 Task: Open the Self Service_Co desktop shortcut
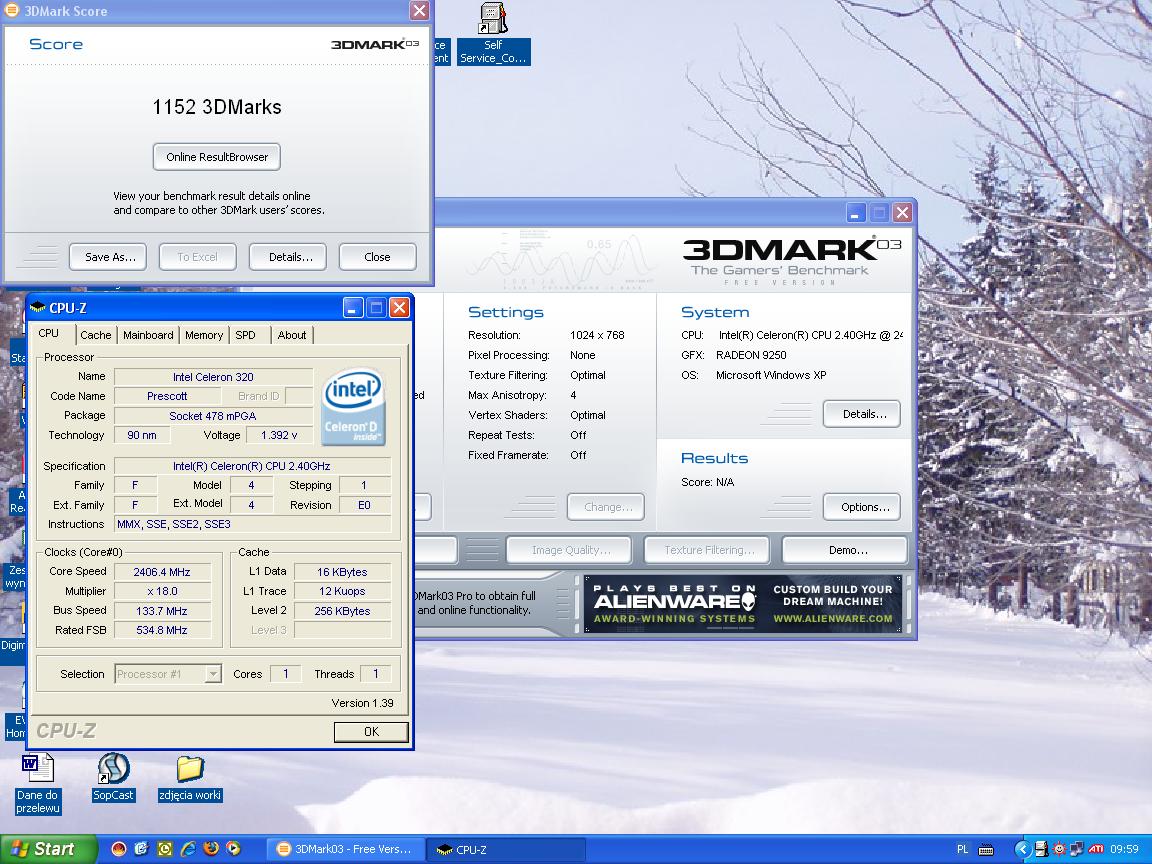coord(493,33)
